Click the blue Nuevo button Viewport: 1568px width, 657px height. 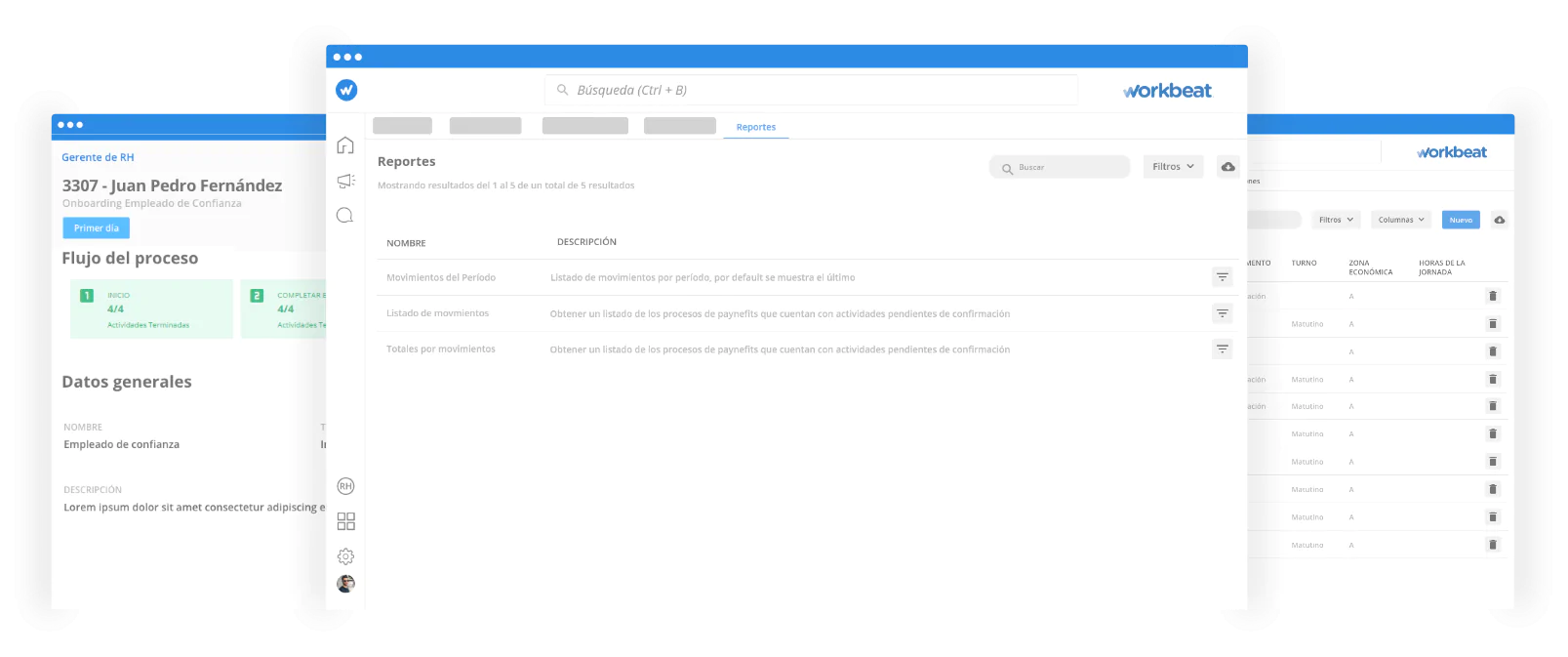pos(1461,220)
